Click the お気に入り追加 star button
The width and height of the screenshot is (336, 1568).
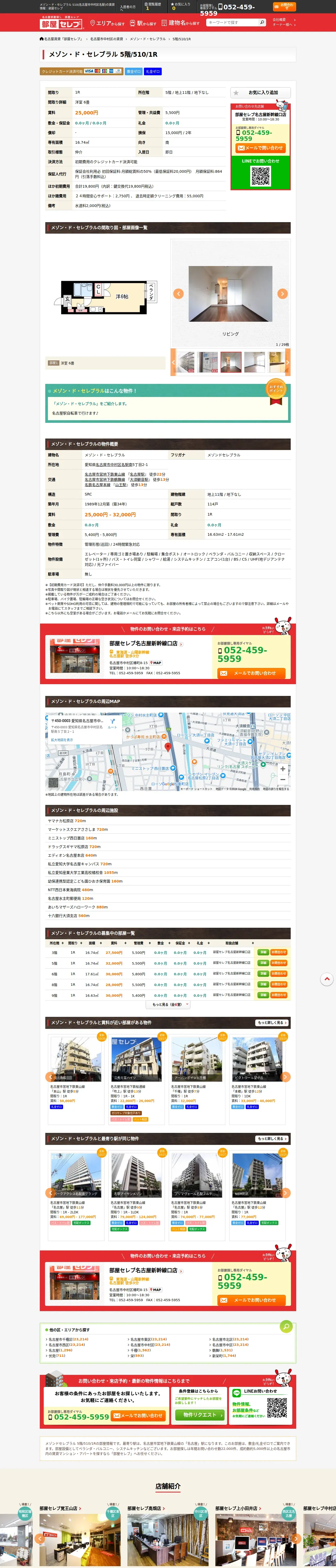[260, 93]
